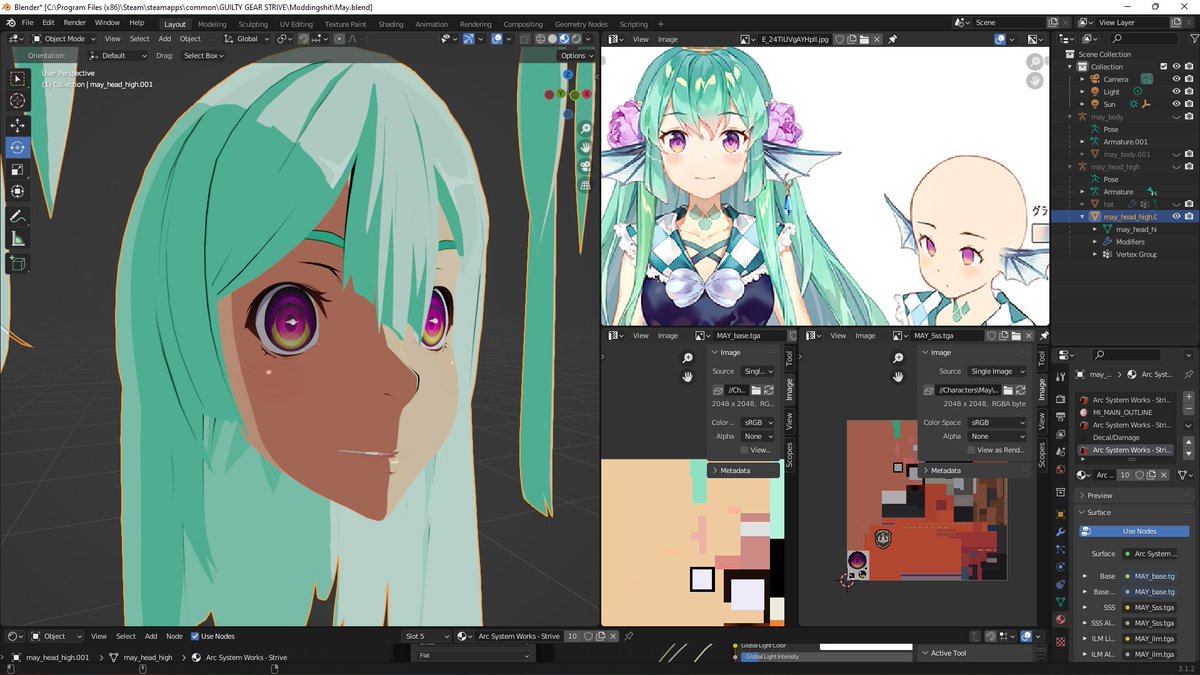
Task: Switch to the Sculpting workspace tab
Action: pyautogui.click(x=253, y=24)
